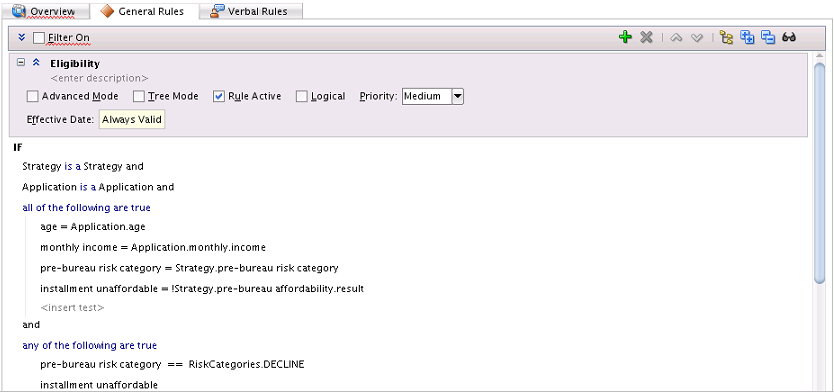The width and height of the screenshot is (834, 392).
Task: Click 'is a' in the Strategy line
Action: [x=72, y=166]
